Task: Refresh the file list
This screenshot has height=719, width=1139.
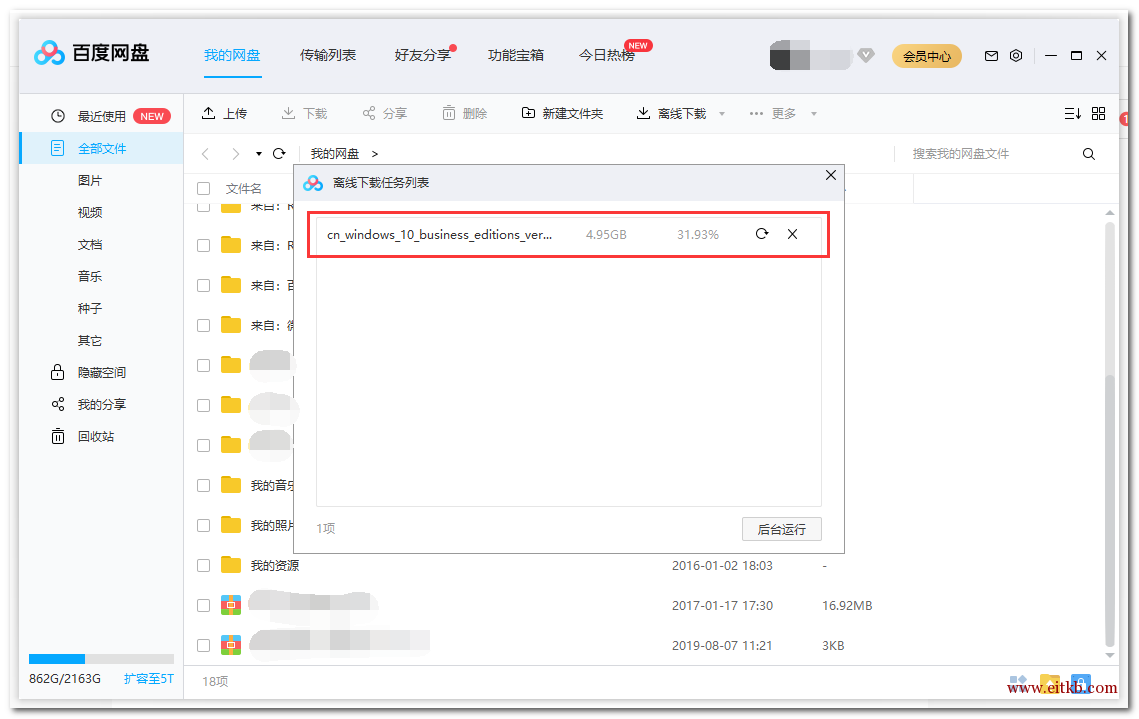Action: [279, 154]
